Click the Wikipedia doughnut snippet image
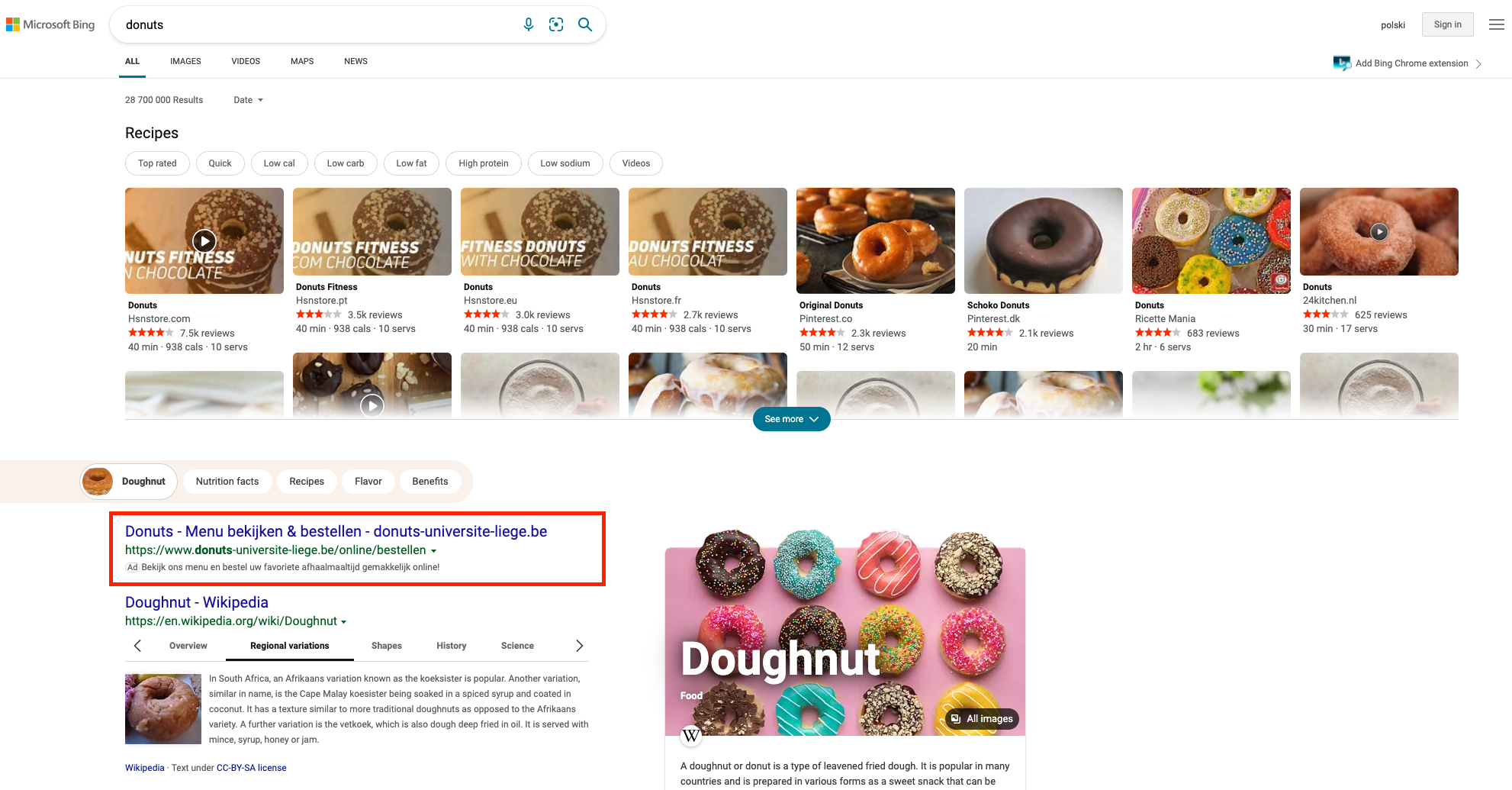 [163, 708]
